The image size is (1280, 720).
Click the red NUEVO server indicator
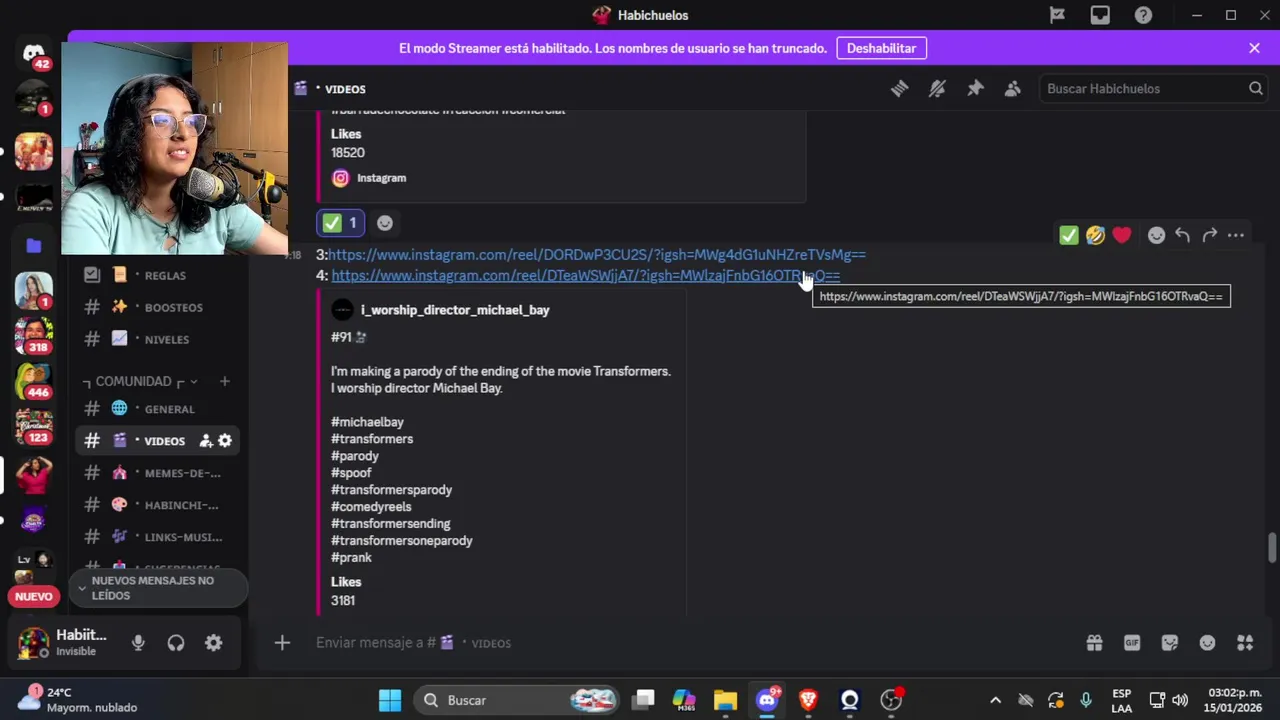pos(34,597)
